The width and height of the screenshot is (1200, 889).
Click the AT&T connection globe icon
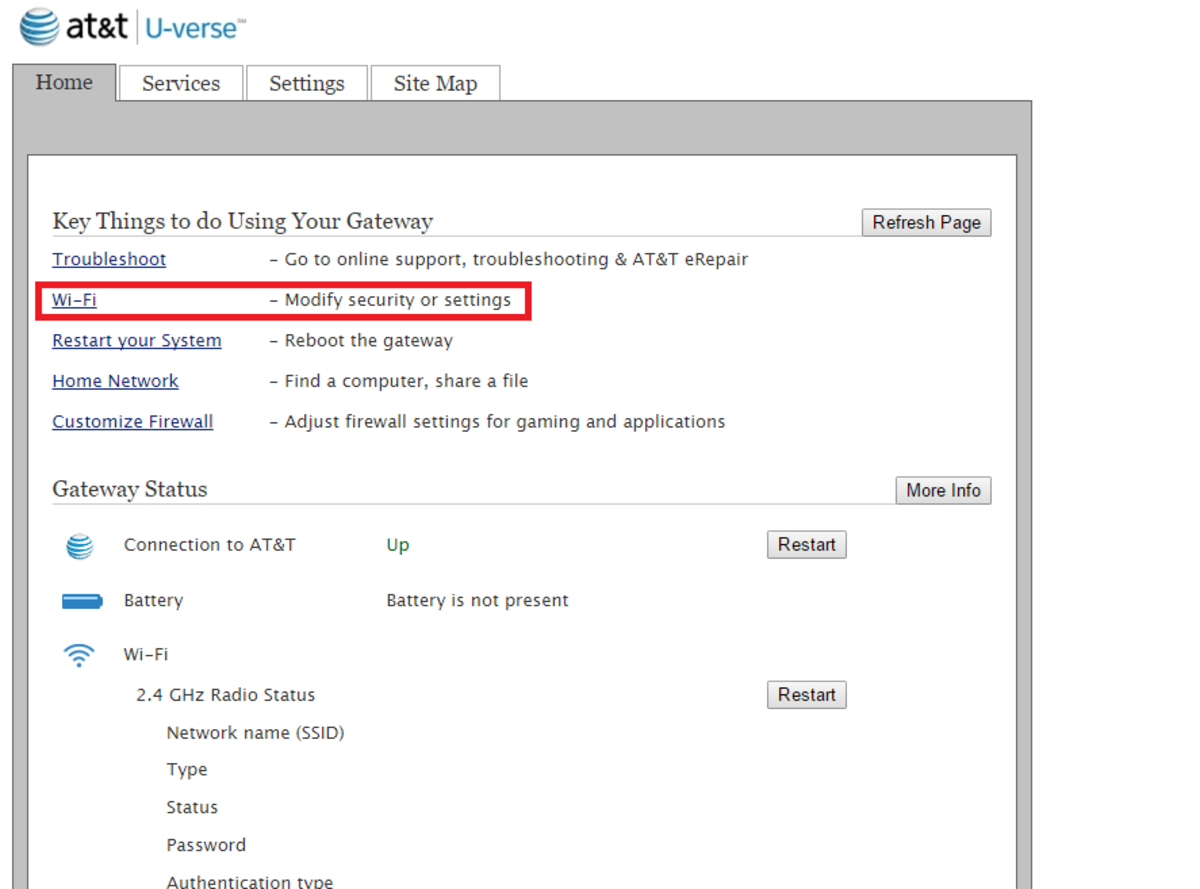point(80,546)
